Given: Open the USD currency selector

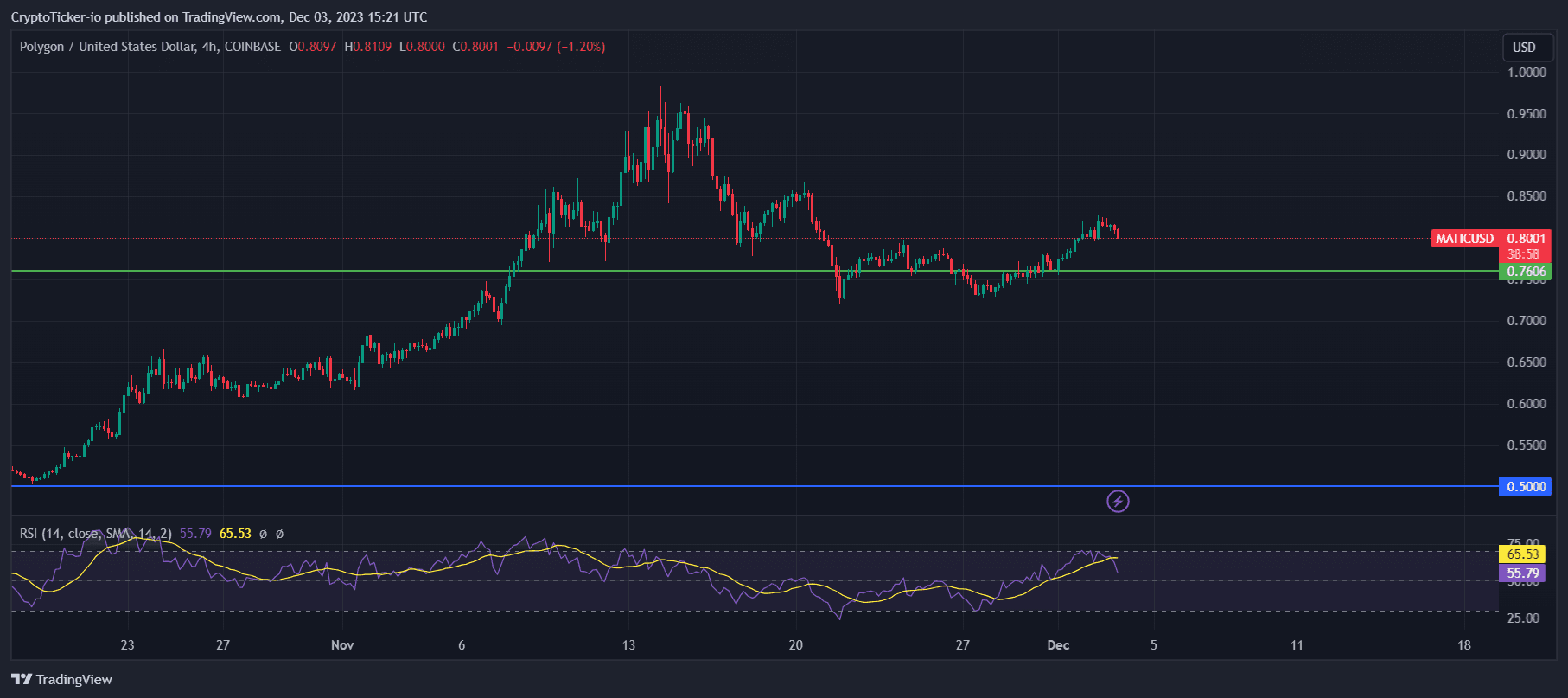Looking at the screenshot, I should click(x=1524, y=48).
